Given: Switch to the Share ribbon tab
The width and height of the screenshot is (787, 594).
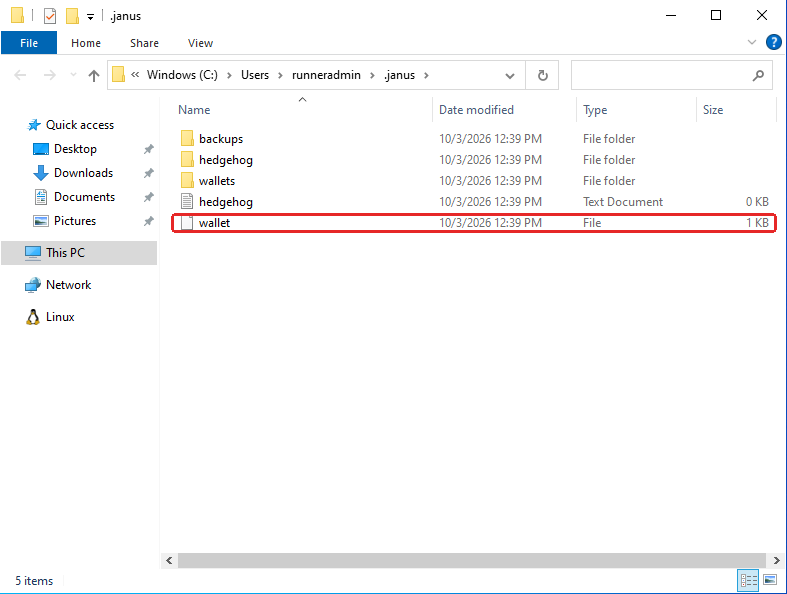Looking at the screenshot, I should pyautogui.click(x=145, y=43).
